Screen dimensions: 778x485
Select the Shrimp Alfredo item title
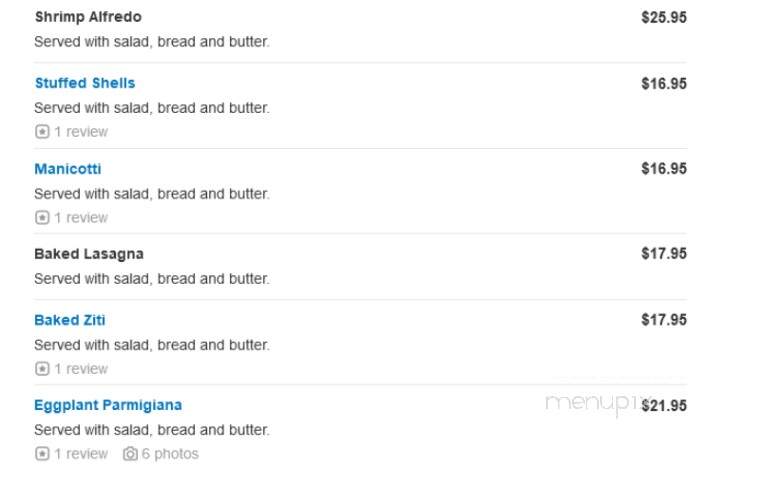88,17
